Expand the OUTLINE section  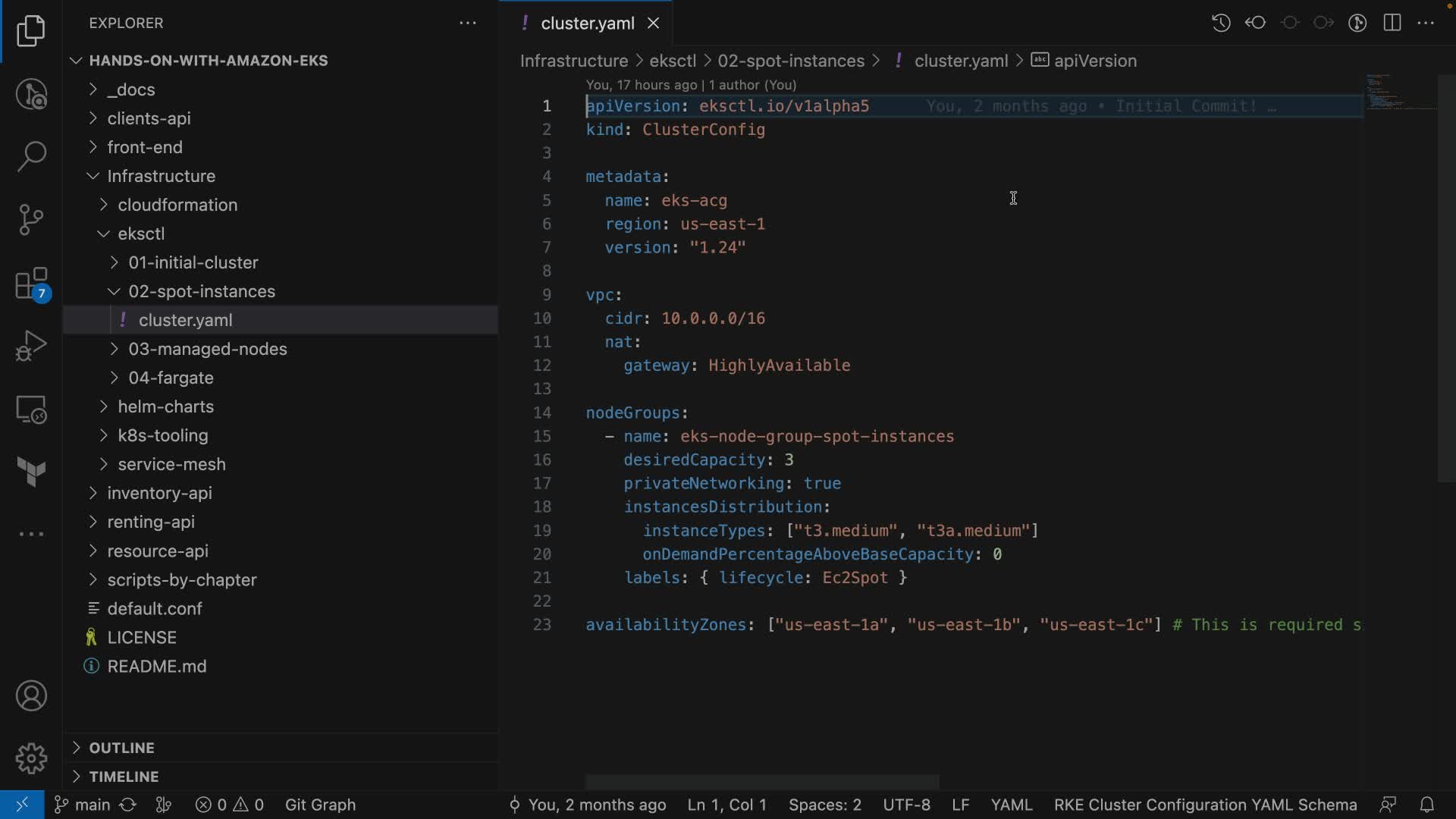(x=121, y=748)
